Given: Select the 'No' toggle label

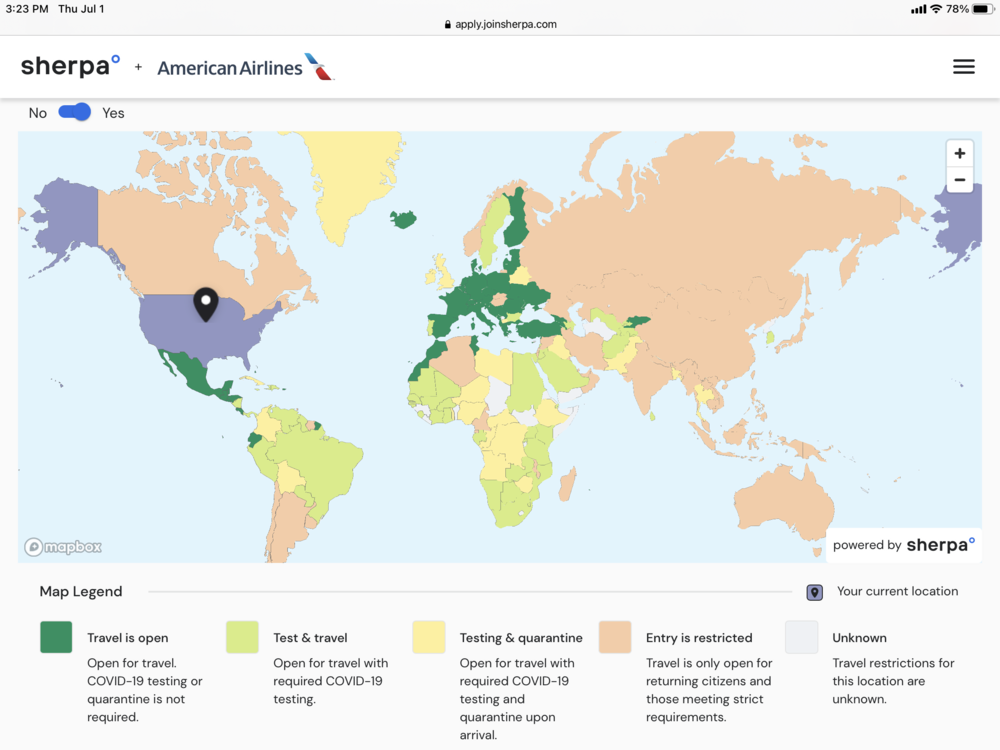Looking at the screenshot, I should [x=38, y=113].
